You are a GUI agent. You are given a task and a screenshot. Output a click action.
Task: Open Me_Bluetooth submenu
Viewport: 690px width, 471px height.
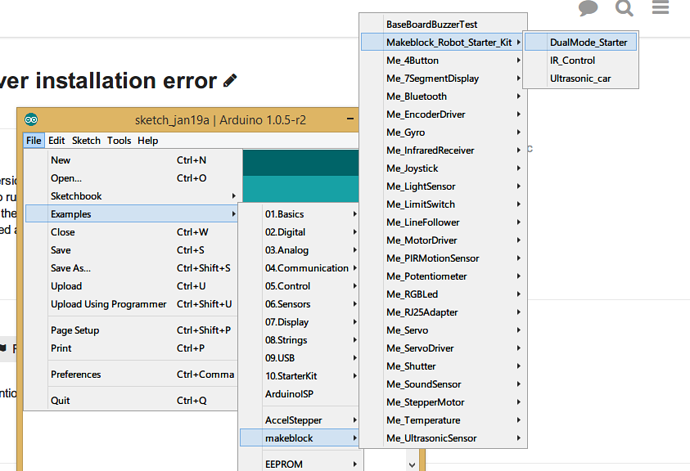(443, 96)
